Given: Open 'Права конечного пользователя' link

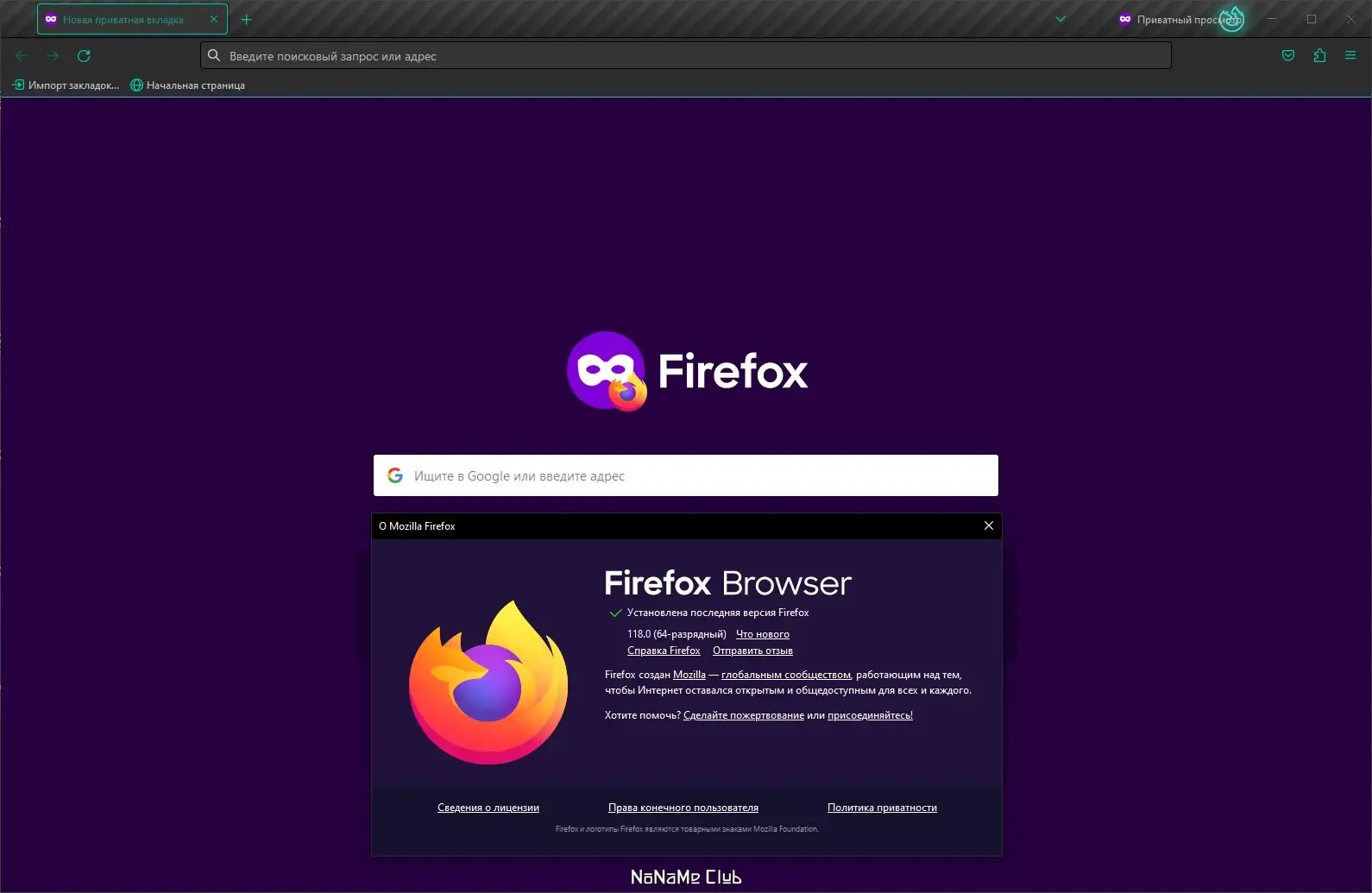Looking at the screenshot, I should click(x=683, y=808).
